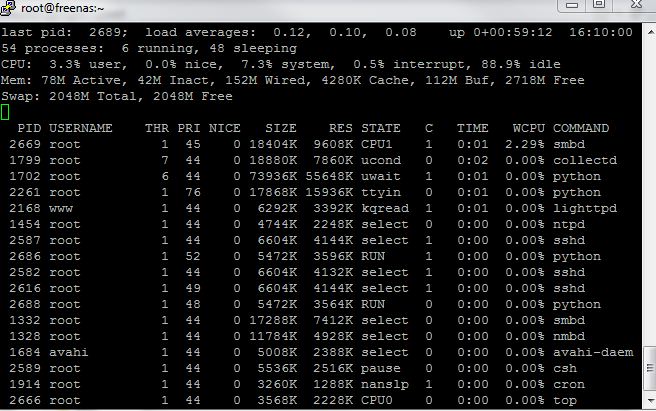Click the scrollbar down arrow

651,401
